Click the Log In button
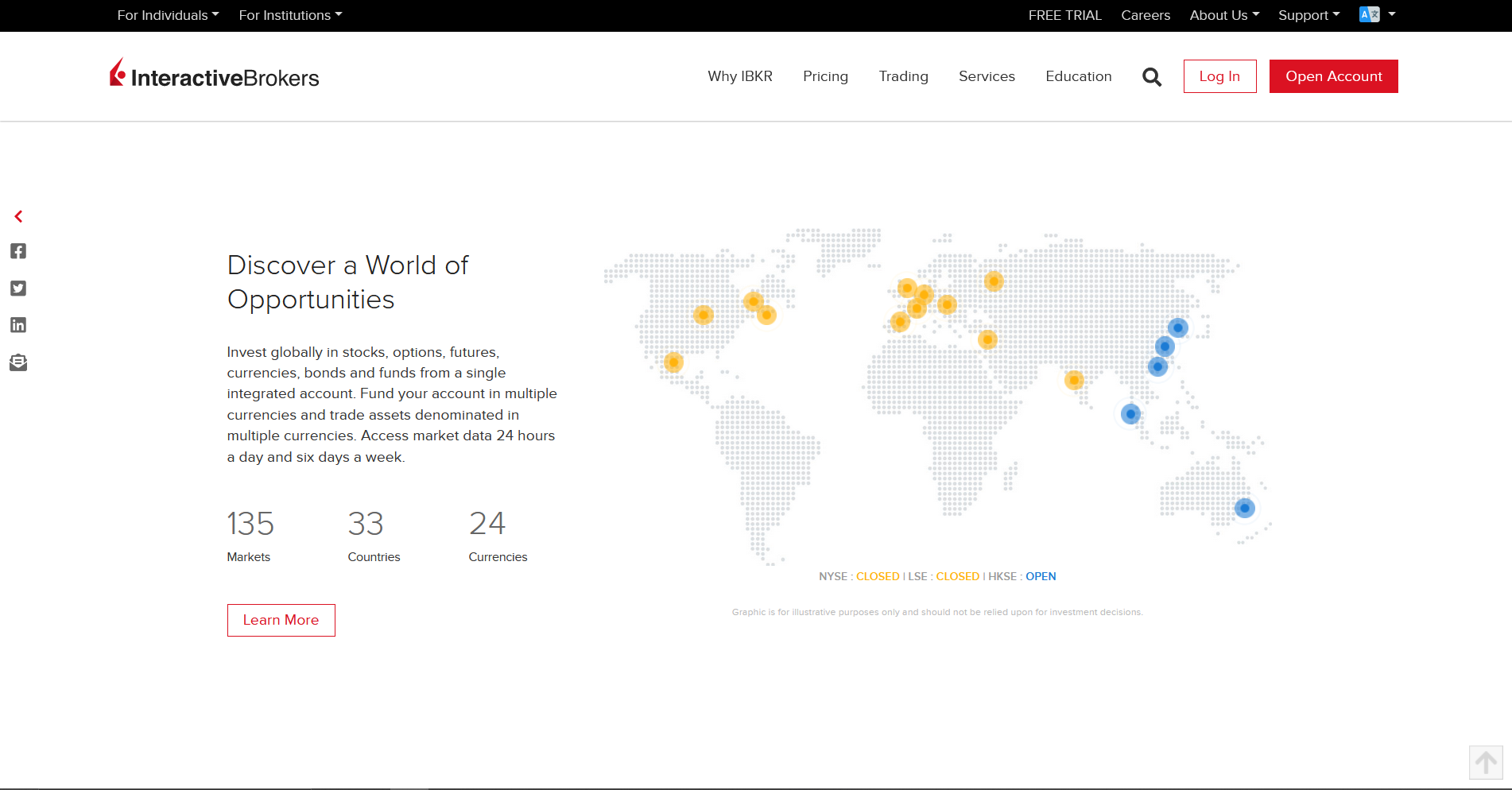The image size is (1512, 790). (1219, 76)
